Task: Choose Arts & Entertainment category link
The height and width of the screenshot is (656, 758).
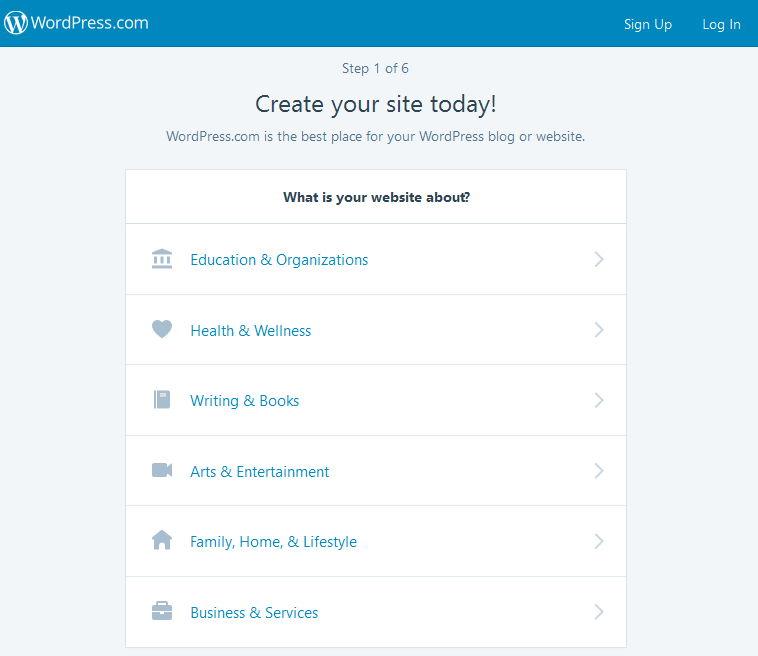Action: click(x=260, y=471)
